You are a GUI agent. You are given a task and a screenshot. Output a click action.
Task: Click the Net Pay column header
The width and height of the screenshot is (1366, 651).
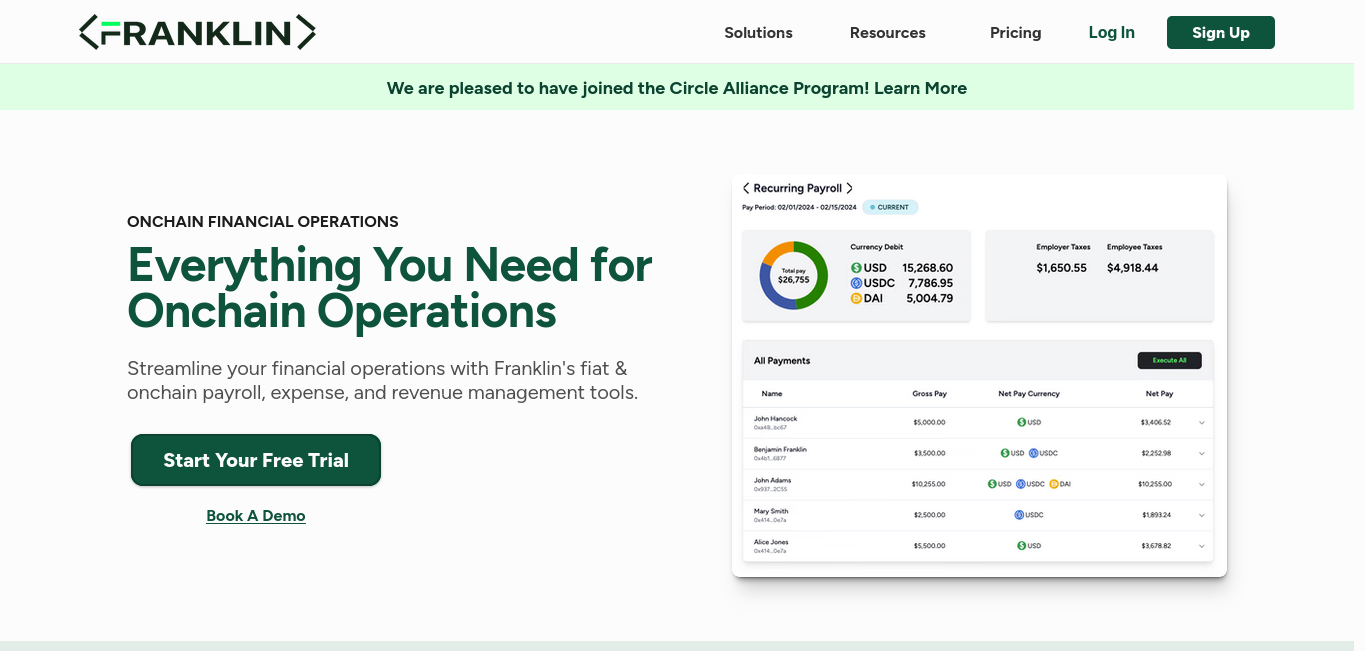pos(1160,394)
